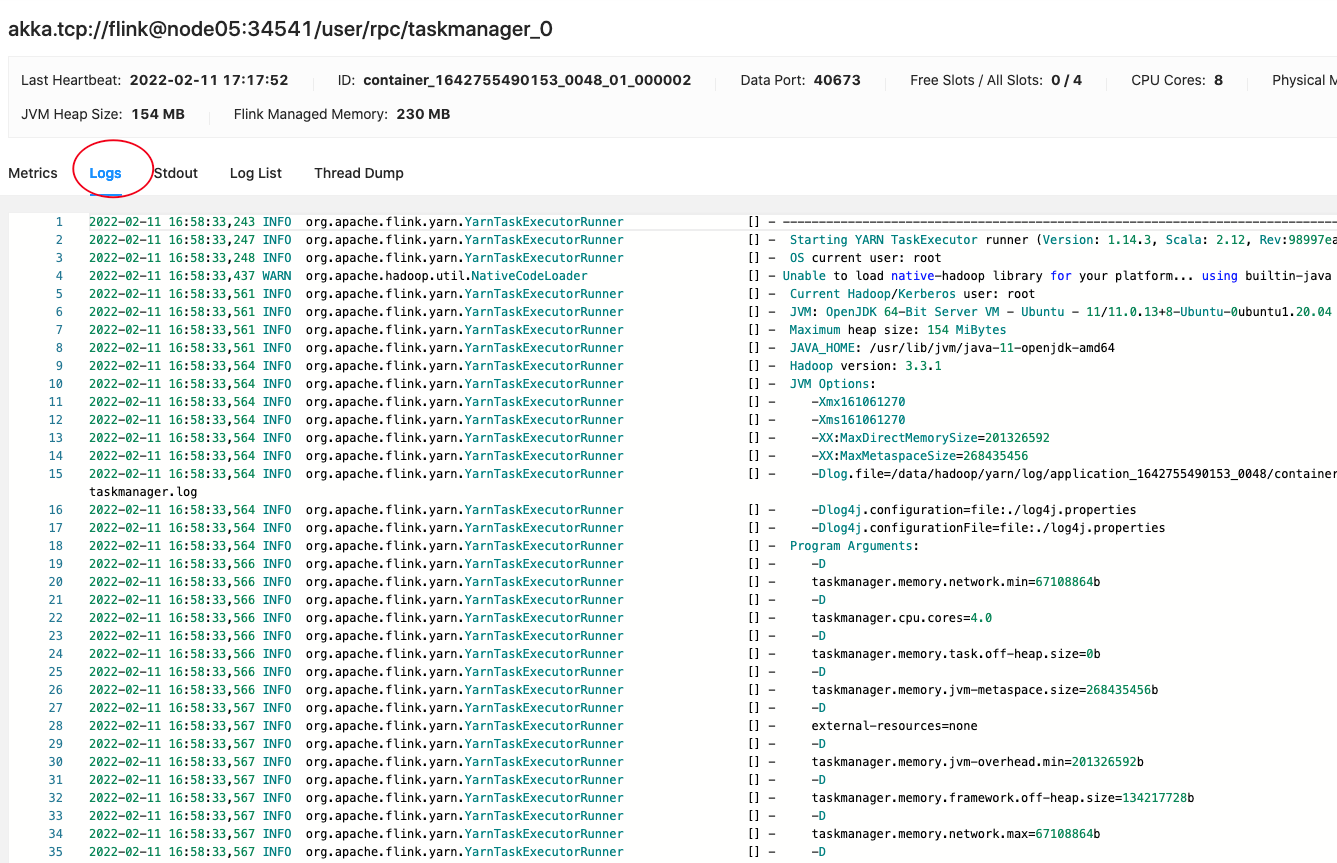Click 'Current Hadoop/Kerberos user: root' text
The height and width of the screenshot is (863, 1337).
tap(912, 294)
